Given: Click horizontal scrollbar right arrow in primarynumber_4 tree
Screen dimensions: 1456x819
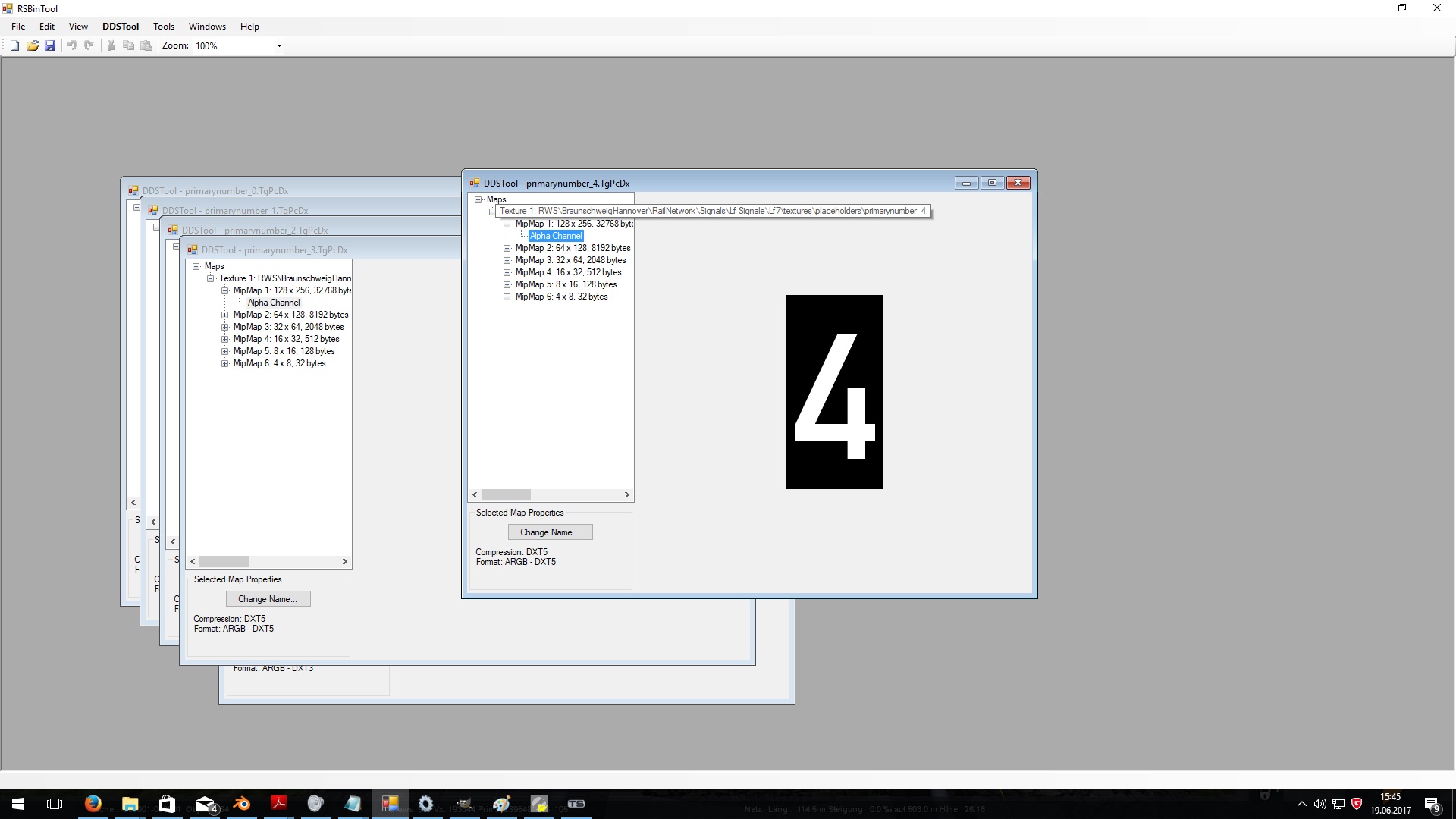Looking at the screenshot, I should (626, 494).
